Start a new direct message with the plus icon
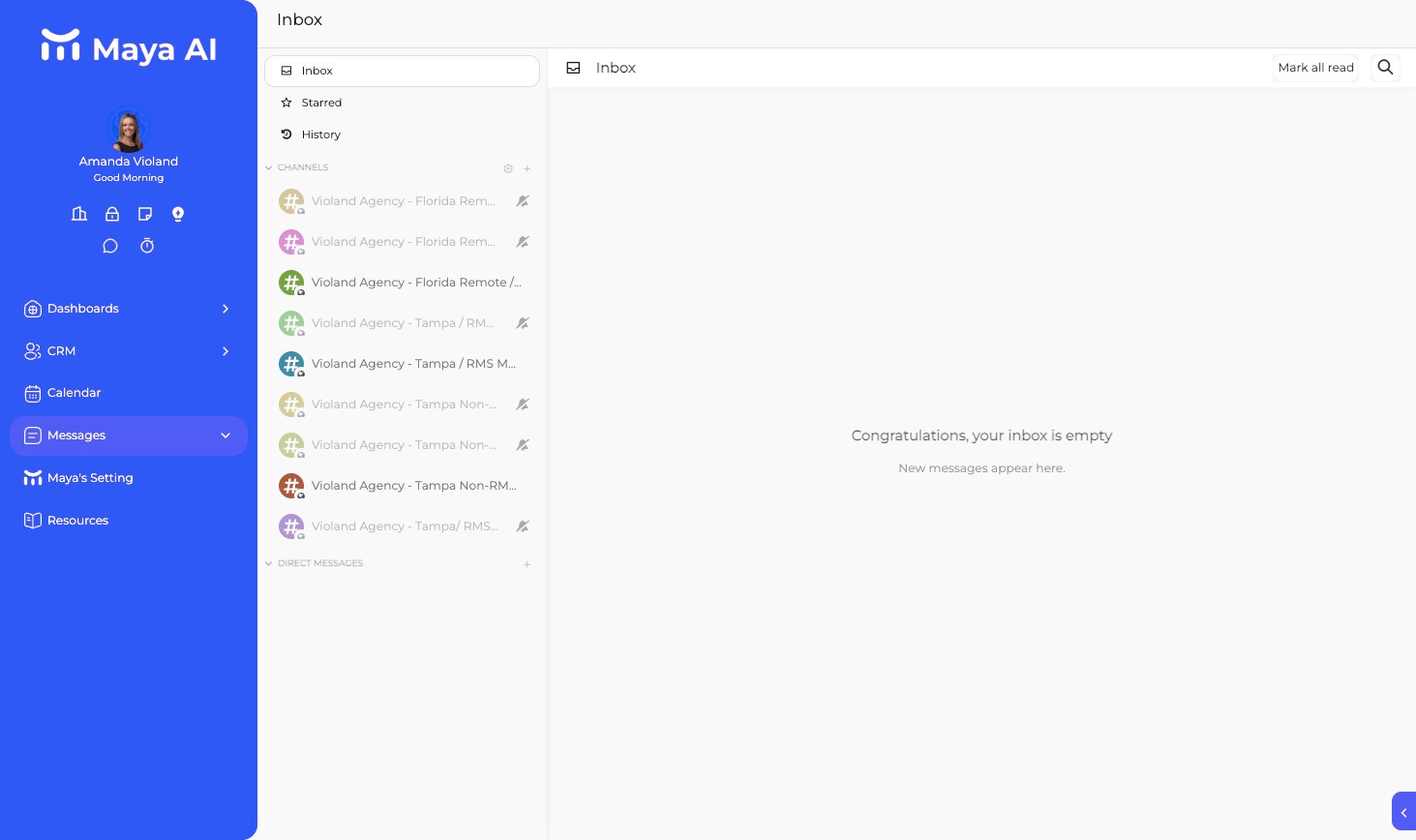1416x840 pixels. click(x=527, y=564)
